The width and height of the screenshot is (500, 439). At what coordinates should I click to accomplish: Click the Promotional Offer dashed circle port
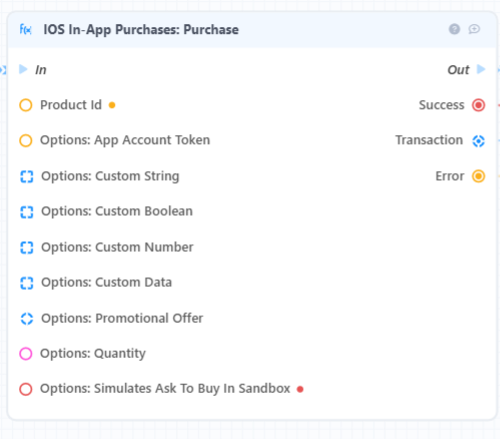27,319
